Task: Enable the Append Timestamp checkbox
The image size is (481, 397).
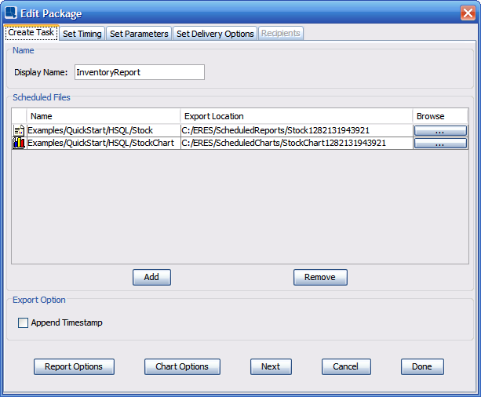Action: (23, 323)
